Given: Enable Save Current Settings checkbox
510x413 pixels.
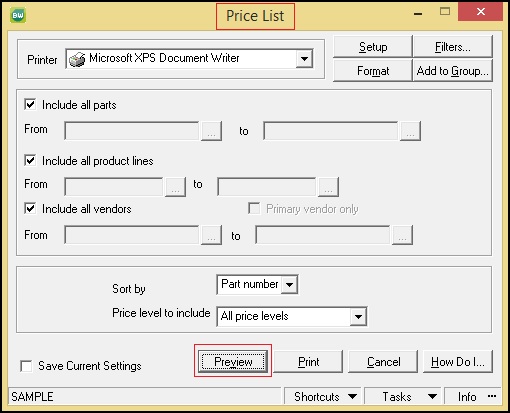Looking at the screenshot, I should pyautogui.click(x=26, y=366).
